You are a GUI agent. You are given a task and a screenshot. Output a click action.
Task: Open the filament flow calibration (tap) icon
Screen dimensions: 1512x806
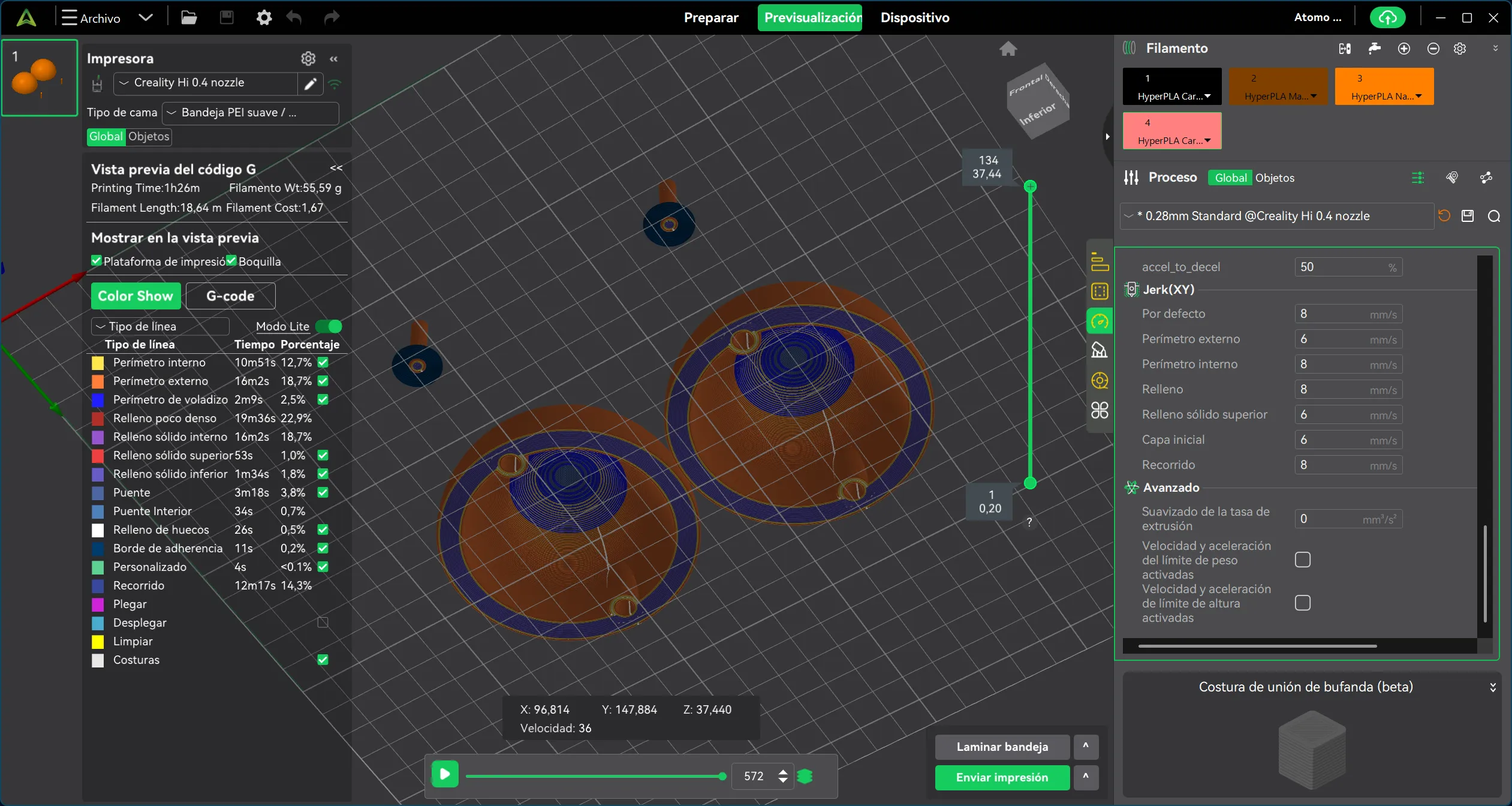[1375, 49]
